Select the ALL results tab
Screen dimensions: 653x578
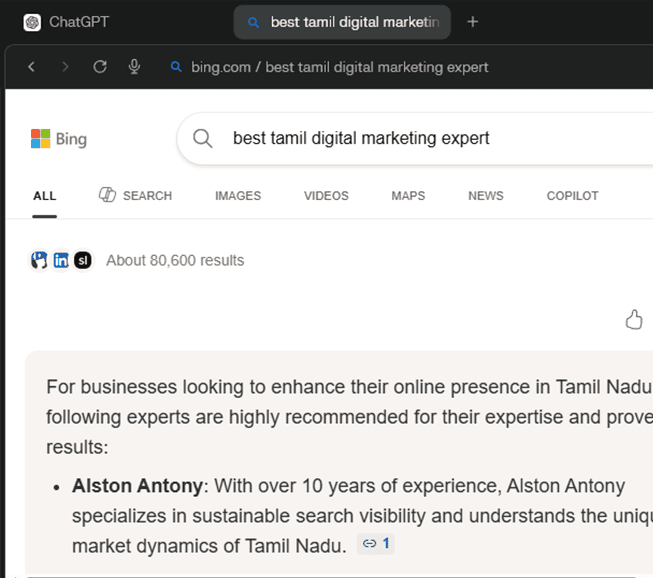tap(45, 196)
